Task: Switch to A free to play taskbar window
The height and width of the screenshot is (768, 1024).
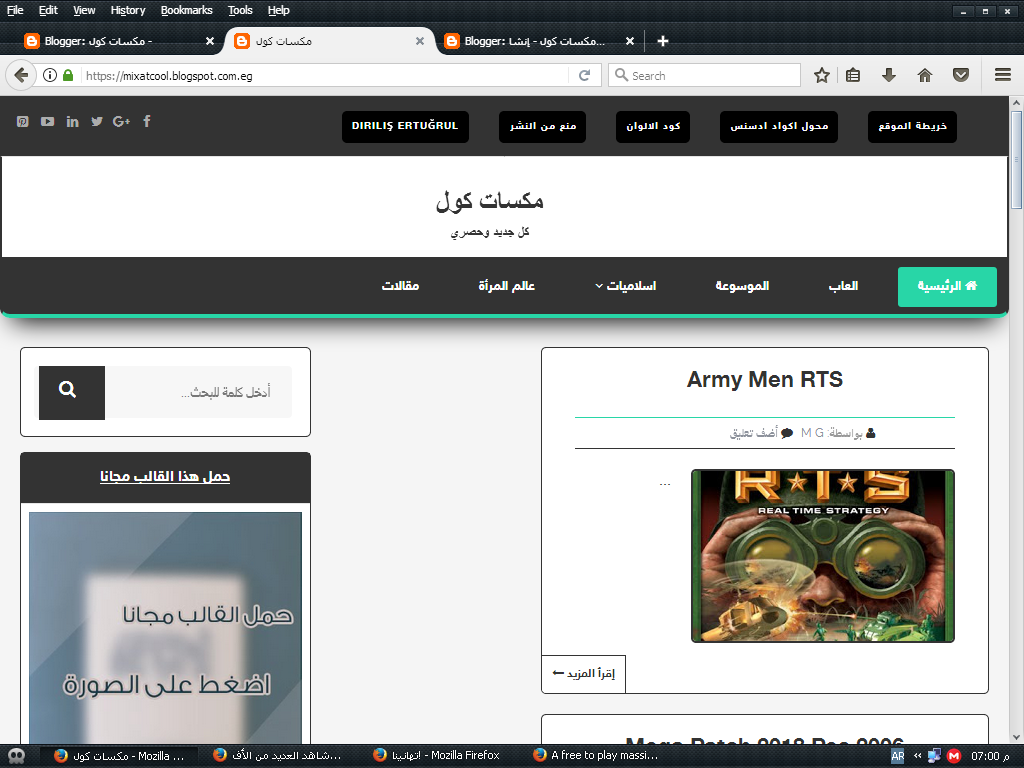Action: click(x=596, y=756)
